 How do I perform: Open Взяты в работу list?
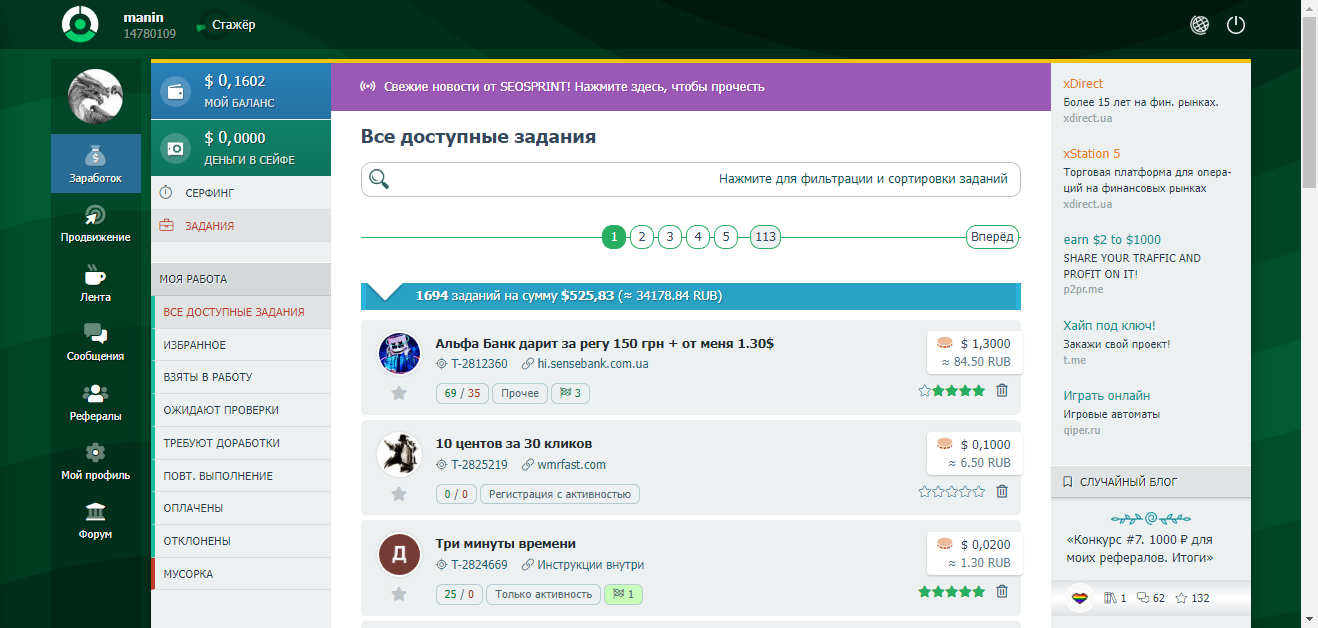pos(241,377)
